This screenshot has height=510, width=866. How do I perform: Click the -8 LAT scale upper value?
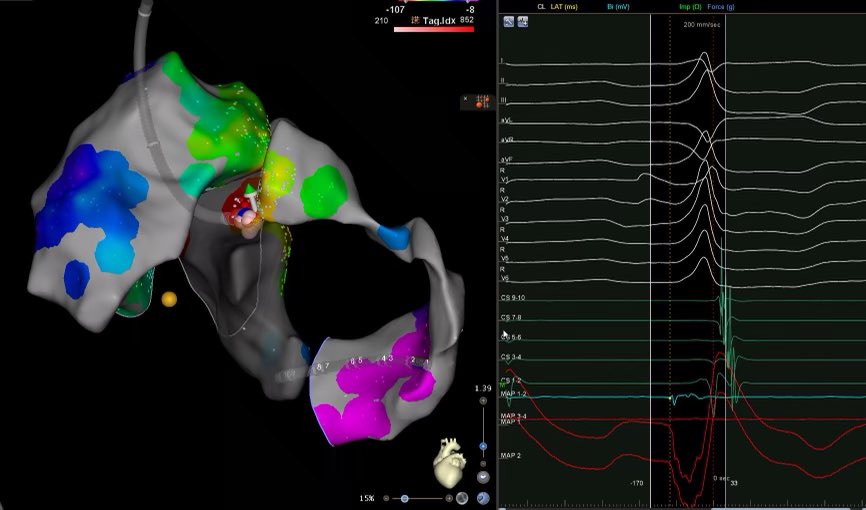tap(470, 9)
